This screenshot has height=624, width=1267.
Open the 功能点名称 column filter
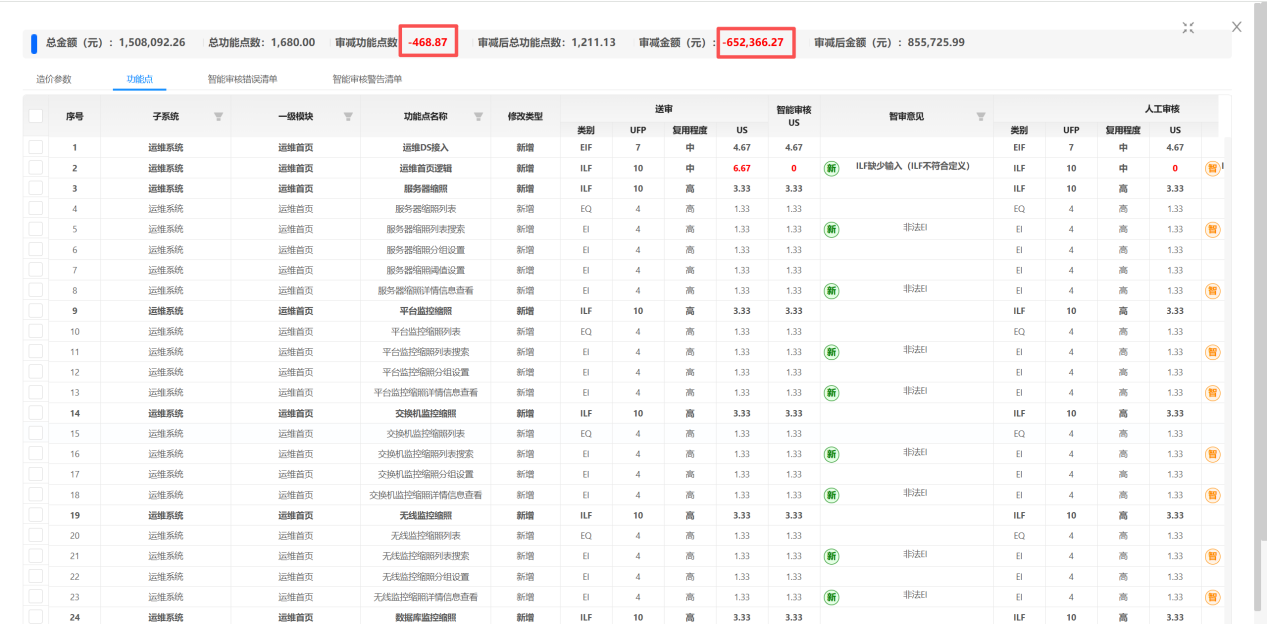(x=478, y=117)
